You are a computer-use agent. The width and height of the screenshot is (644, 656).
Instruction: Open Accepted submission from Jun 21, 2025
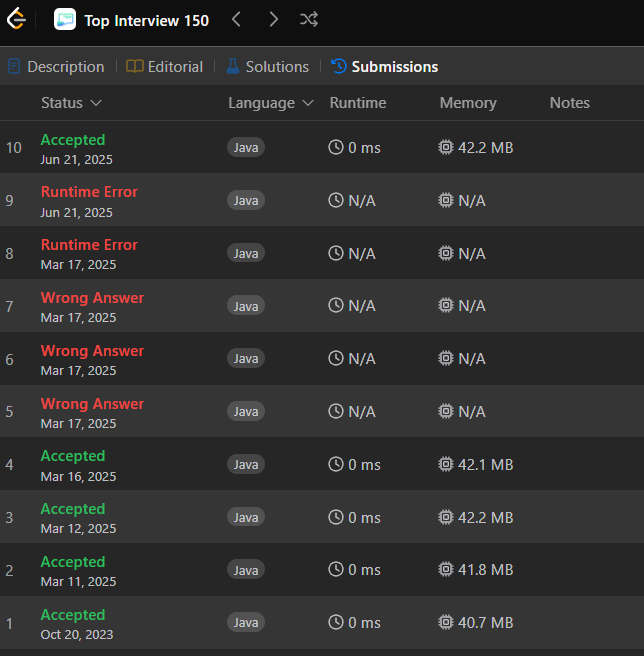[322, 147]
